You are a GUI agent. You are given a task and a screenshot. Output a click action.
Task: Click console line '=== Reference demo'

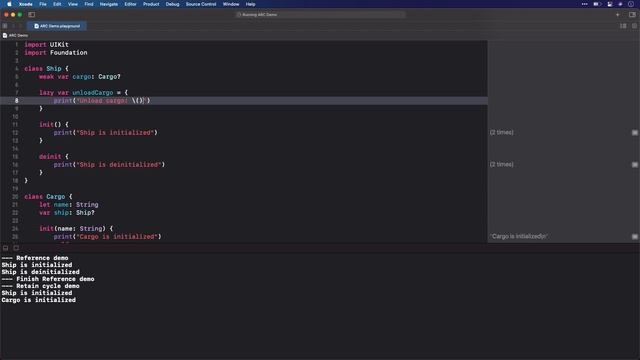pos(35,258)
